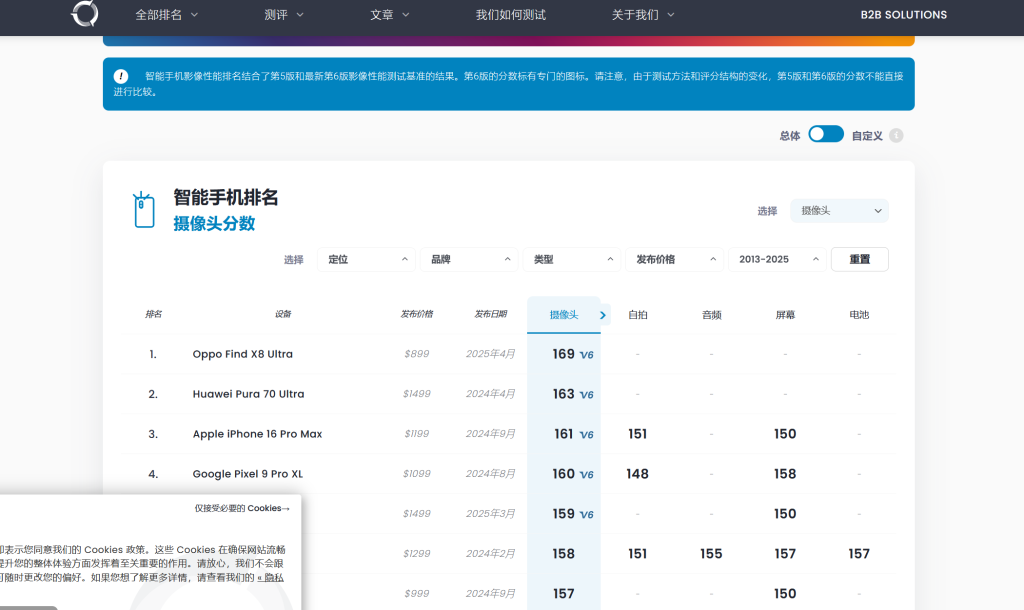
Task: Click the arrow next to 摄像头 column
Action: coord(603,315)
